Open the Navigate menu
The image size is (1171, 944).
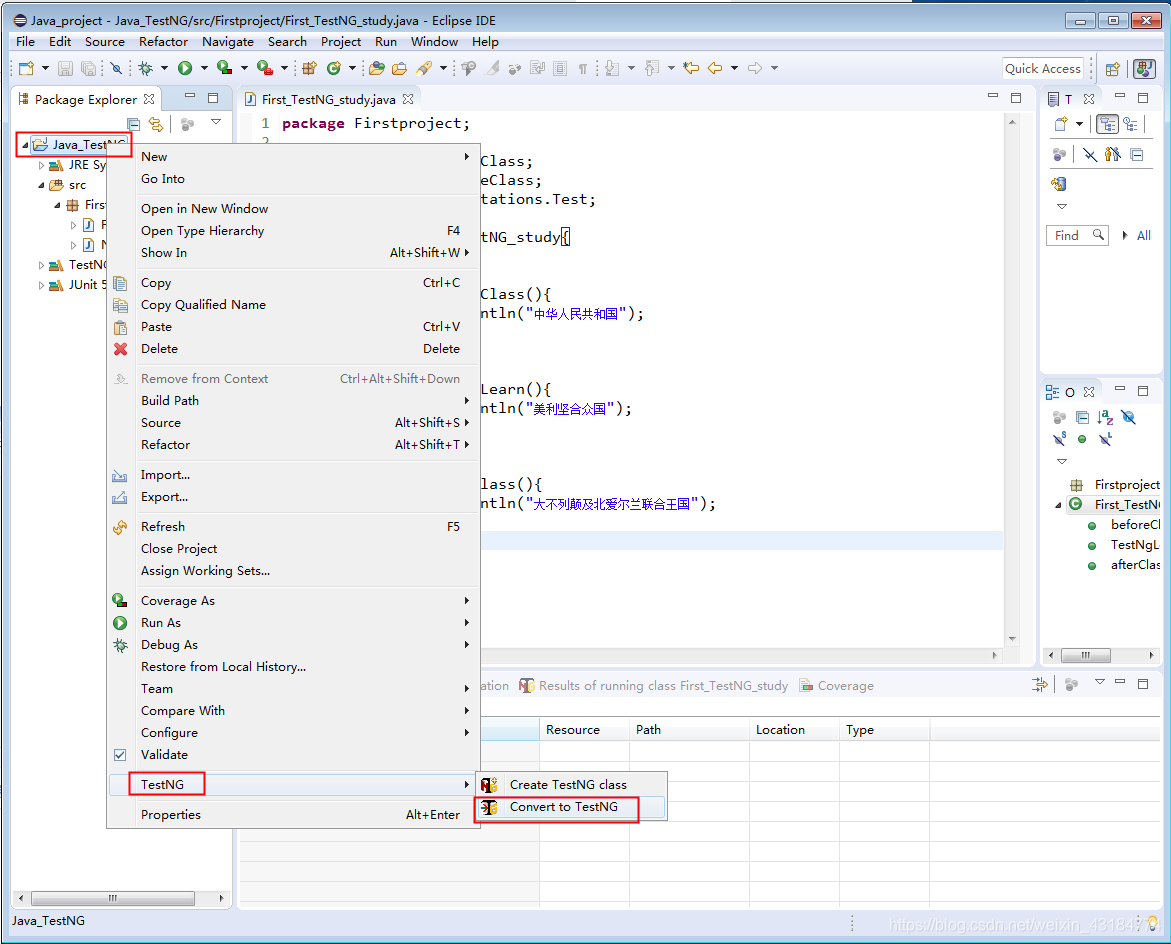click(228, 42)
